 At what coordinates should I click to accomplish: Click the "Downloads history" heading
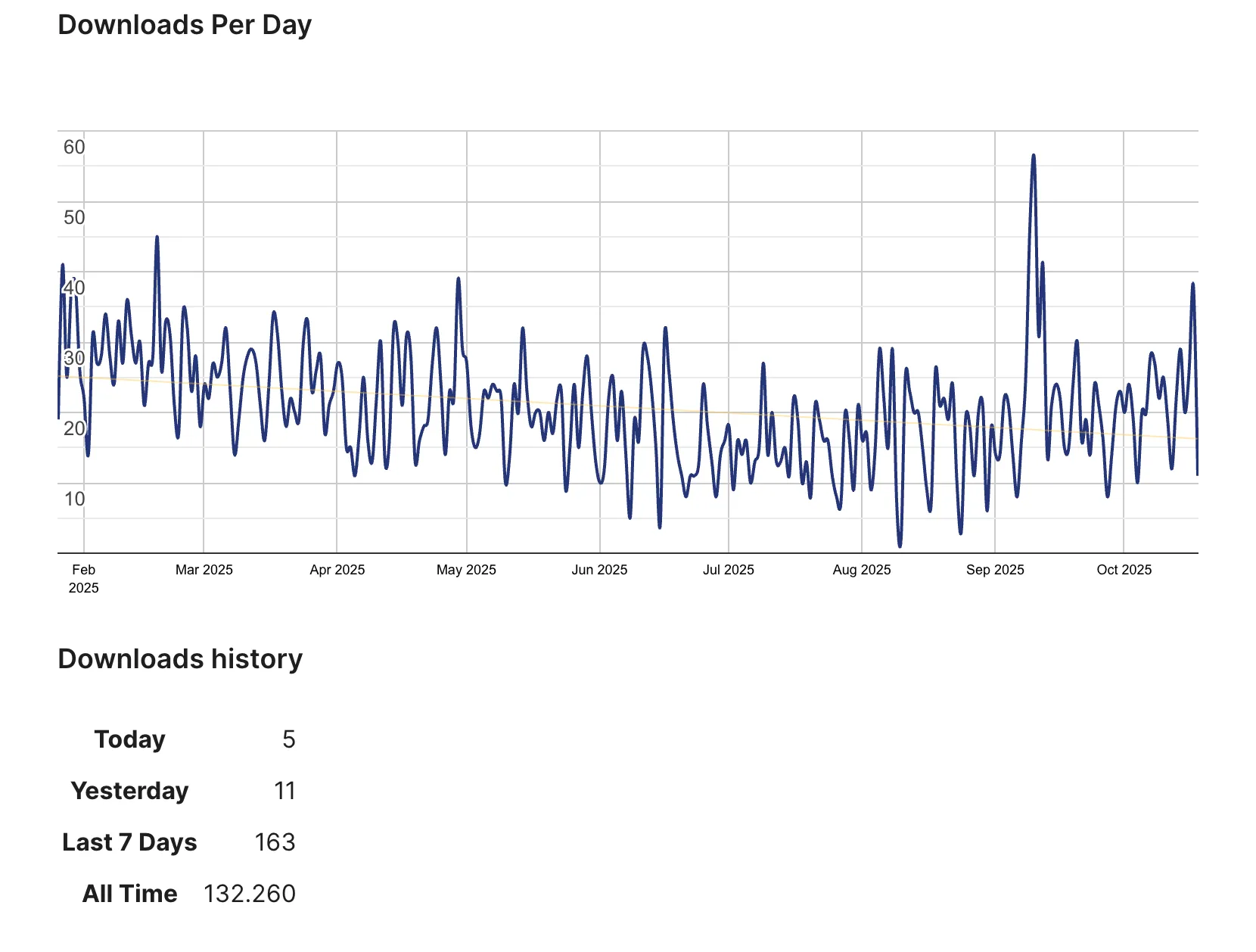pyautogui.click(x=180, y=659)
